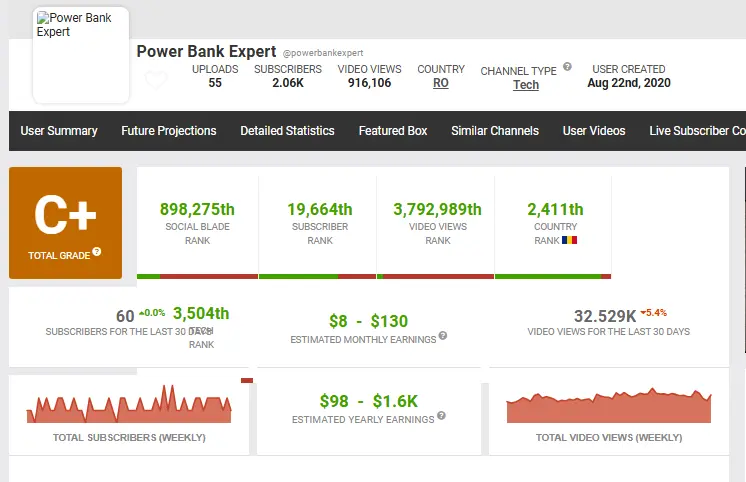Click the @powerbankexpert handle text
Screen dimensions: 746x482
[323, 53]
